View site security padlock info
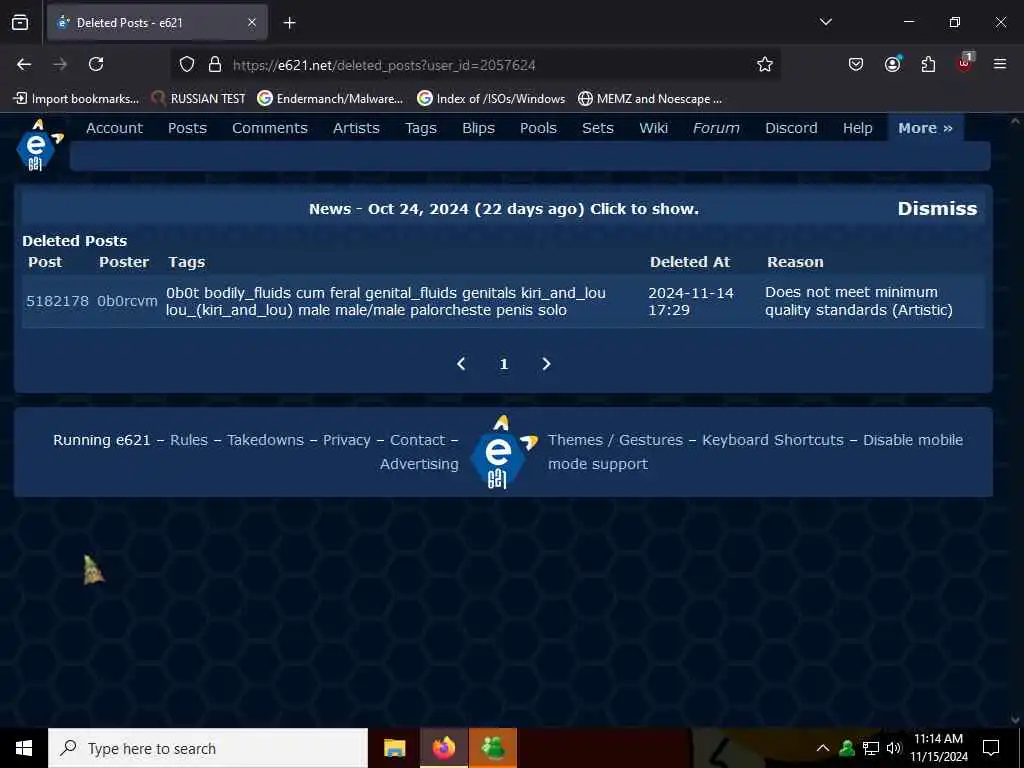The width and height of the screenshot is (1024, 768). point(215,65)
